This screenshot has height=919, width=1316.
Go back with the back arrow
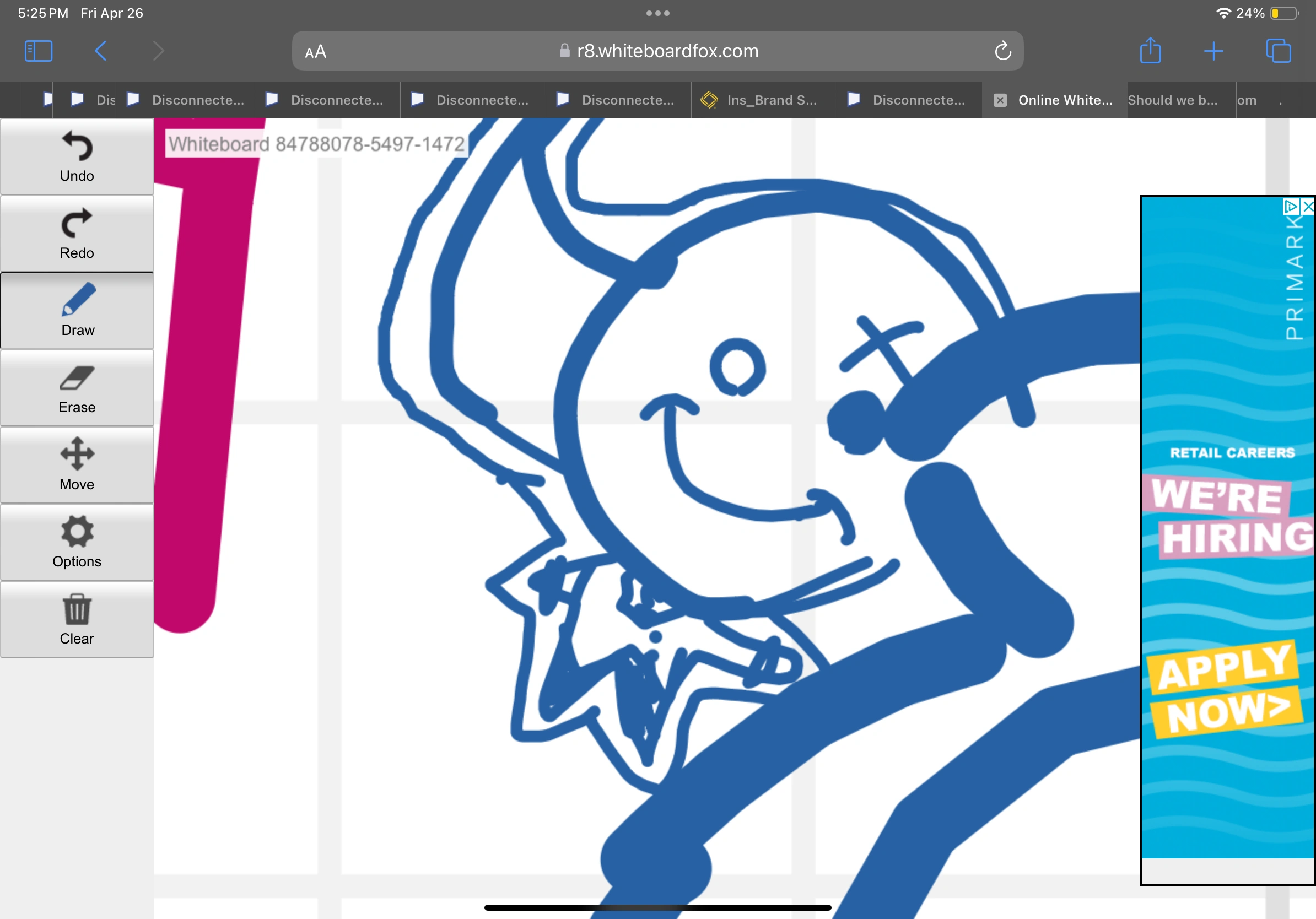click(x=100, y=51)
